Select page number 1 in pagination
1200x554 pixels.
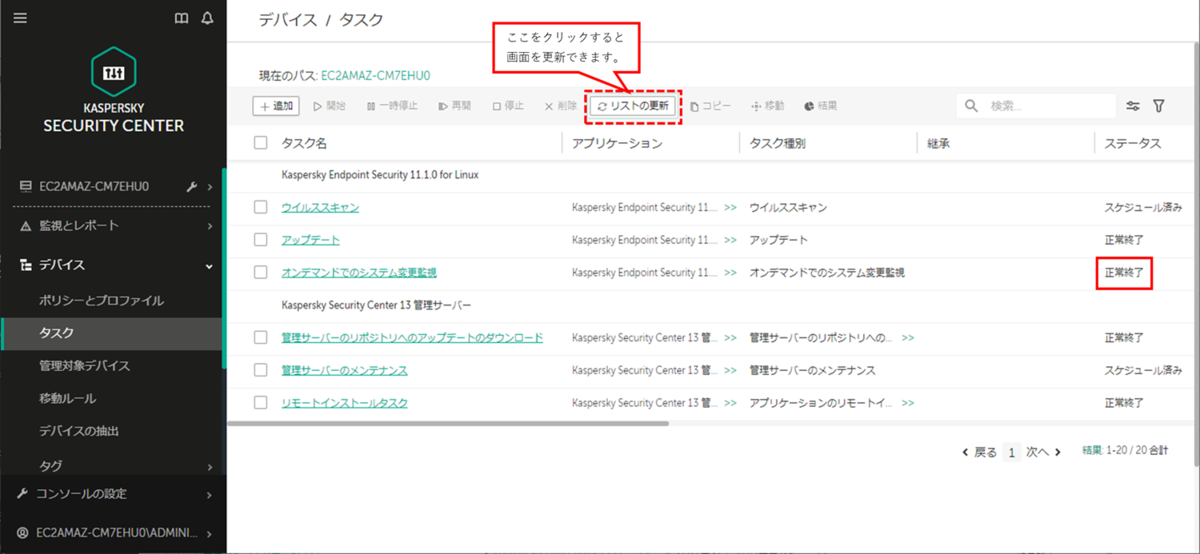click(1012, 452)
